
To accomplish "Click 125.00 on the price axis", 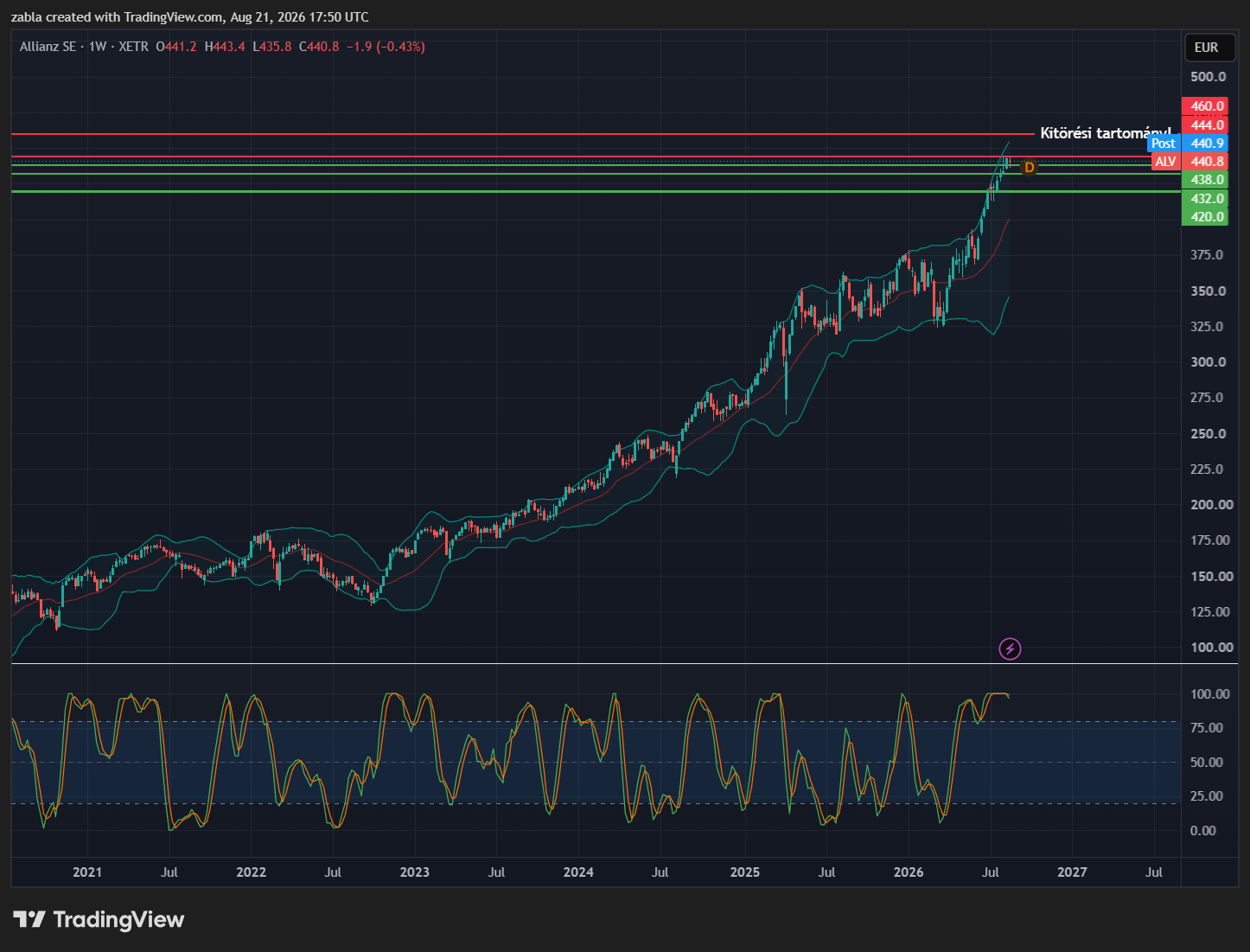I will click(x=1212, y=612).
